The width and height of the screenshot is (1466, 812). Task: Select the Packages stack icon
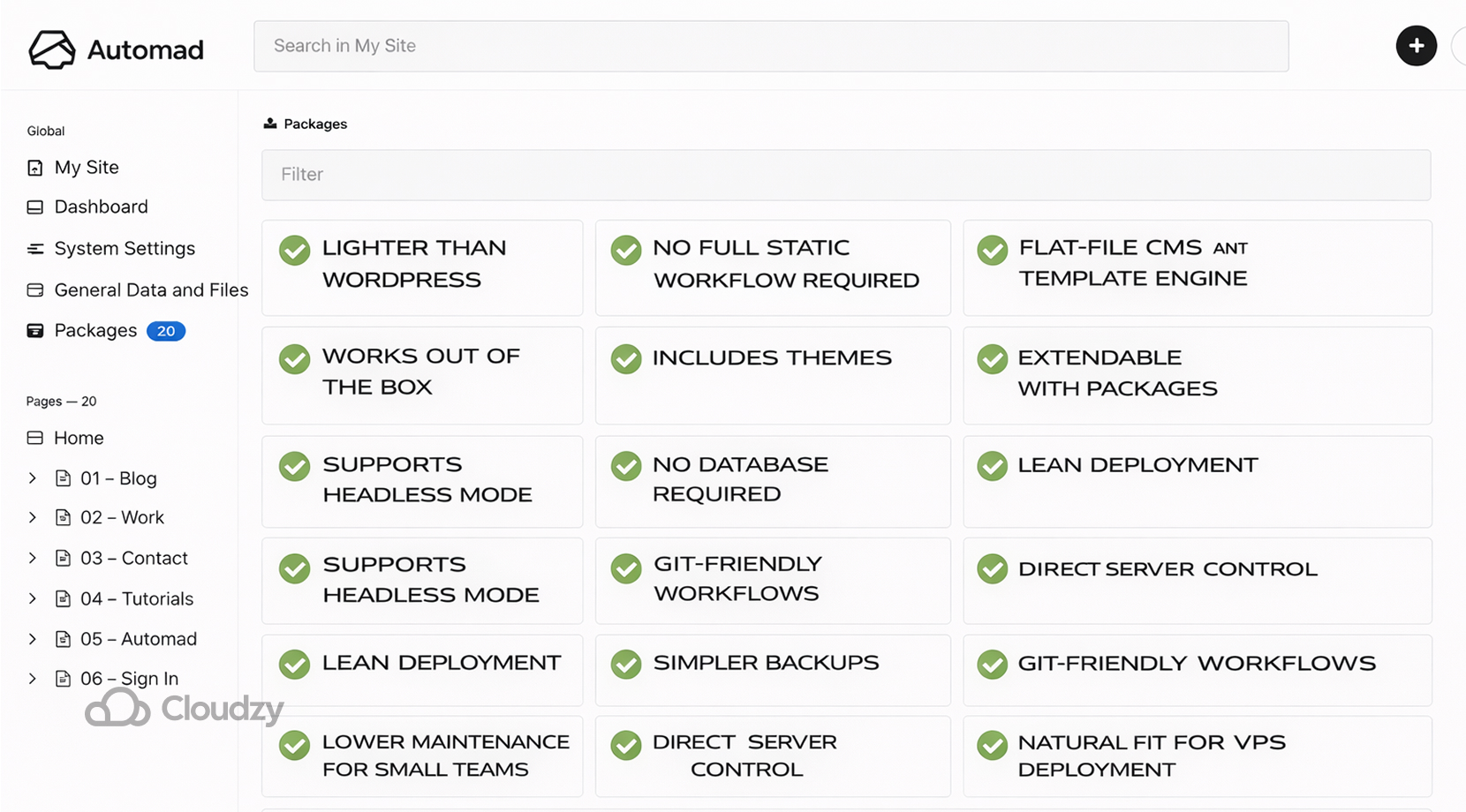[x=35, y=330]
